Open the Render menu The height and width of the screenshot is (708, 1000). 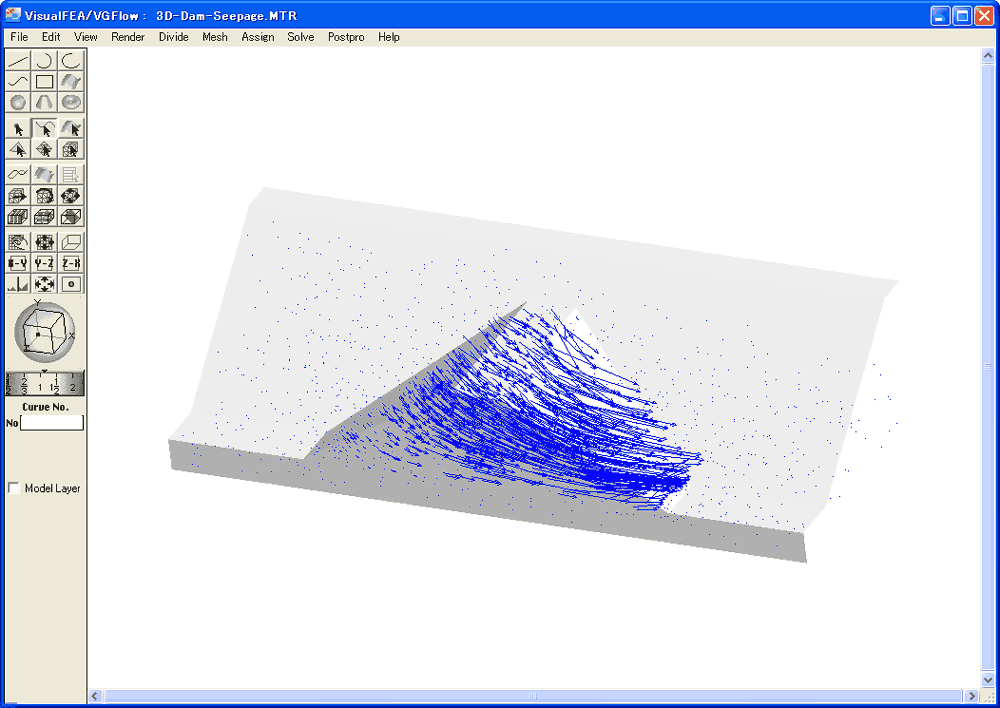point(128,37)
